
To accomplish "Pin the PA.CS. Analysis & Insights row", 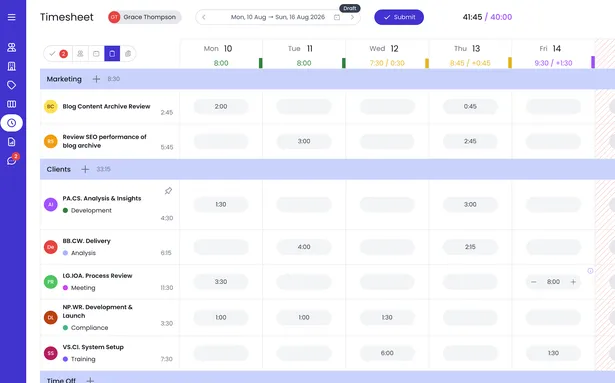I will [168, 191].
